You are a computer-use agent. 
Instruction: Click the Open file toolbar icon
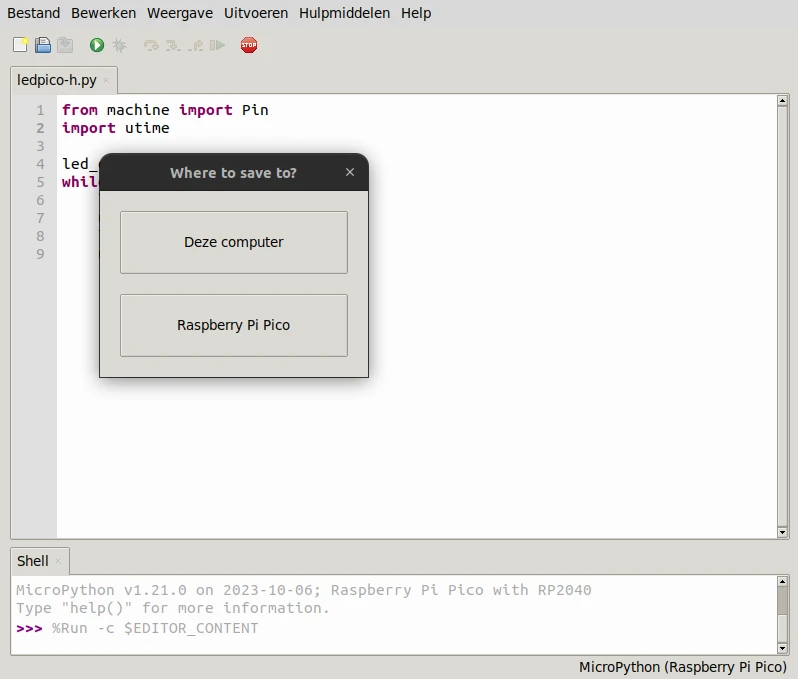43,45
